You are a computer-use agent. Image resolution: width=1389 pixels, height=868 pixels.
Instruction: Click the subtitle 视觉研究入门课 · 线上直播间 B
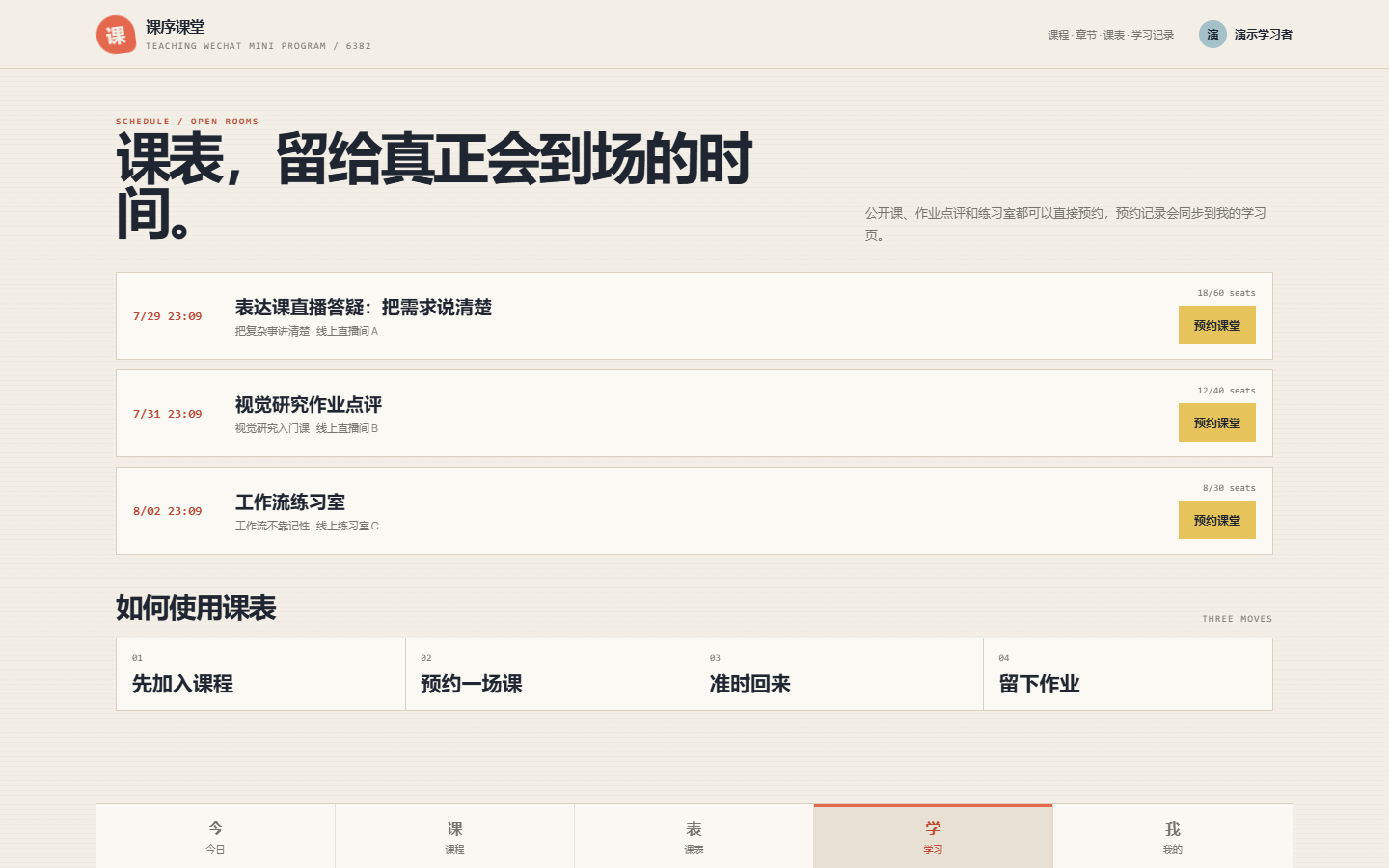pyautogui.click(x=307, y=428)
